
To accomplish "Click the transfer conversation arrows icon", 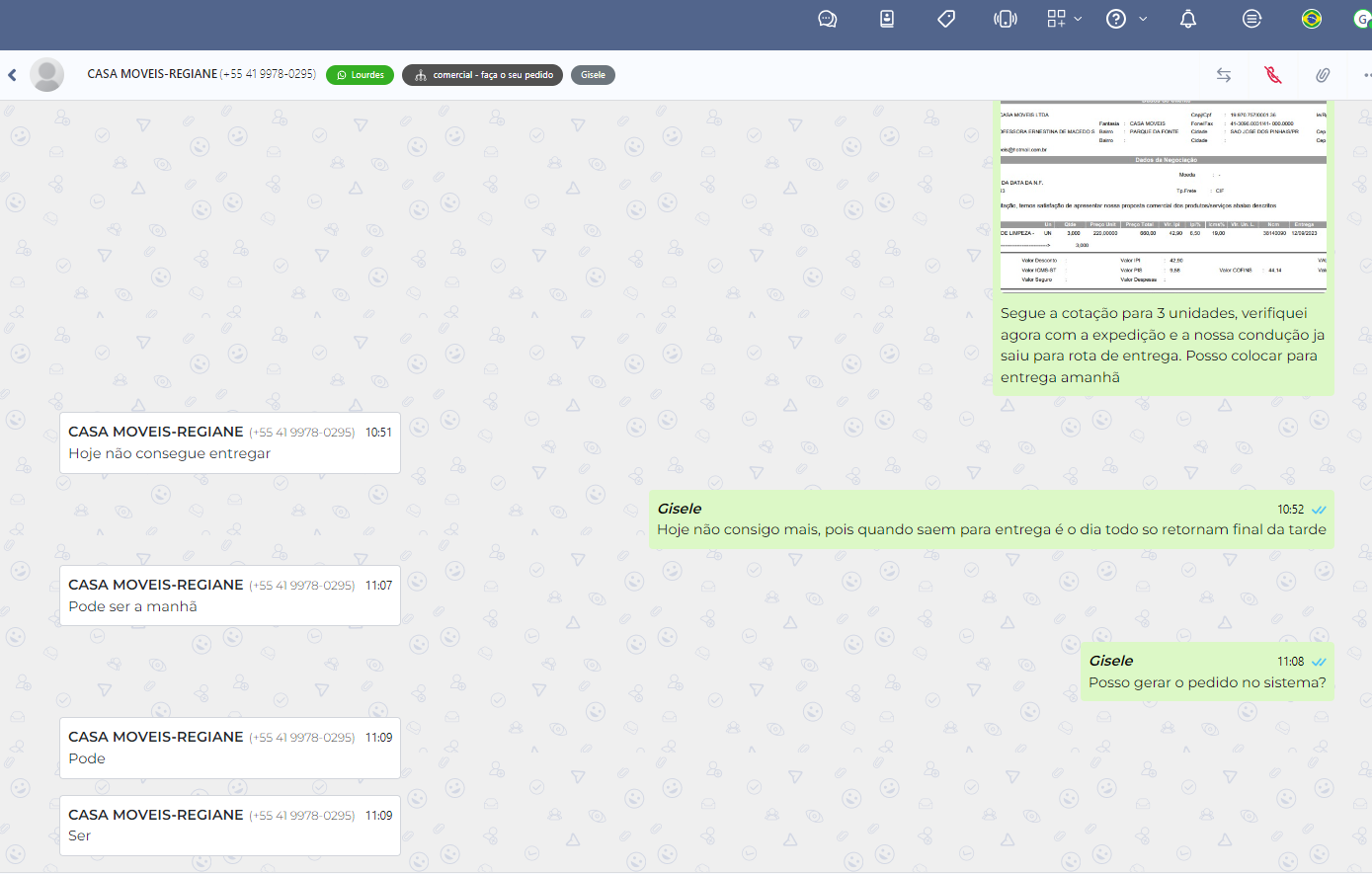I will pyautogui.click(x=1224, y=75).
